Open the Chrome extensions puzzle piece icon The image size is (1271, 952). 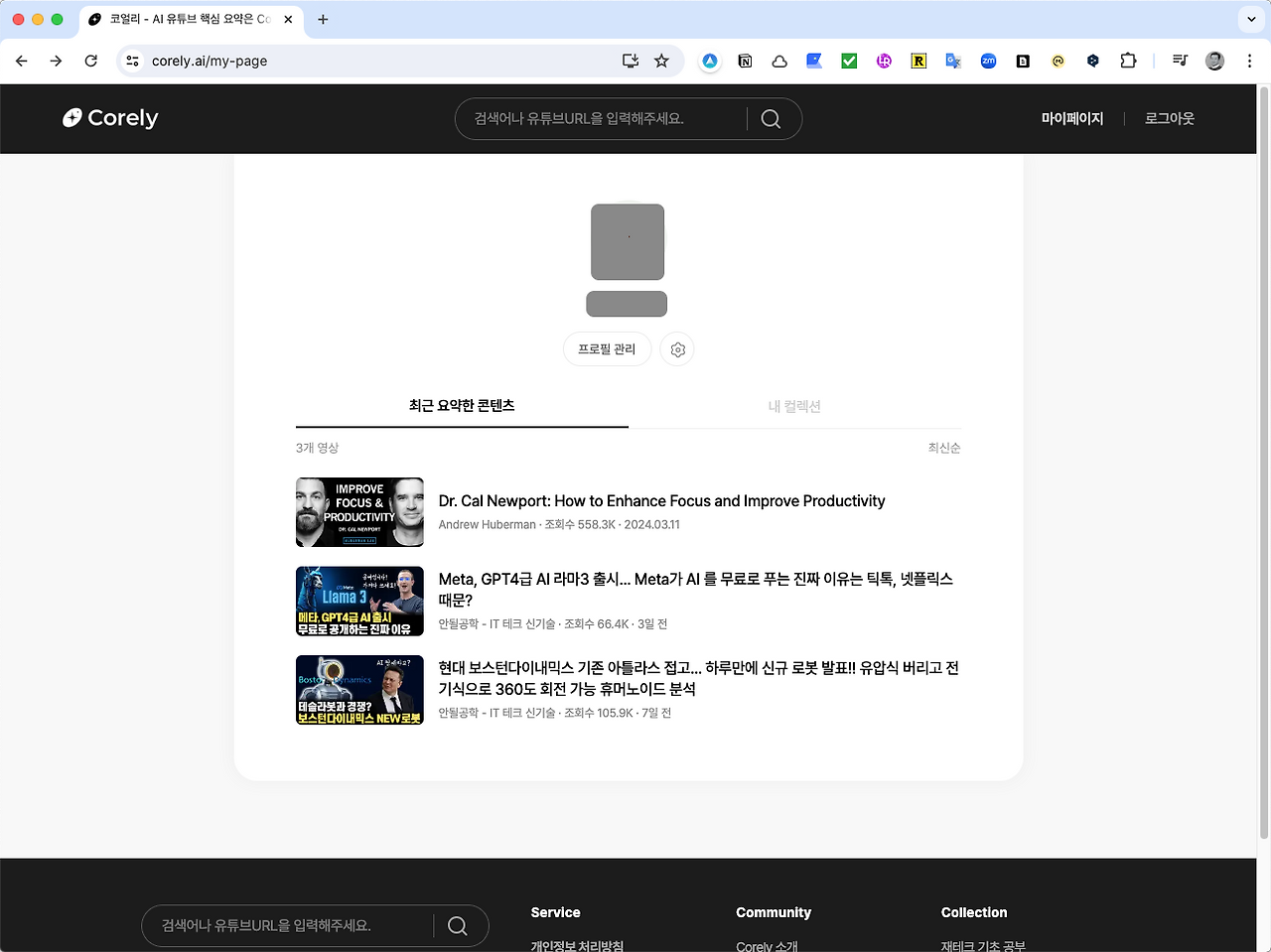point(1128,61)
